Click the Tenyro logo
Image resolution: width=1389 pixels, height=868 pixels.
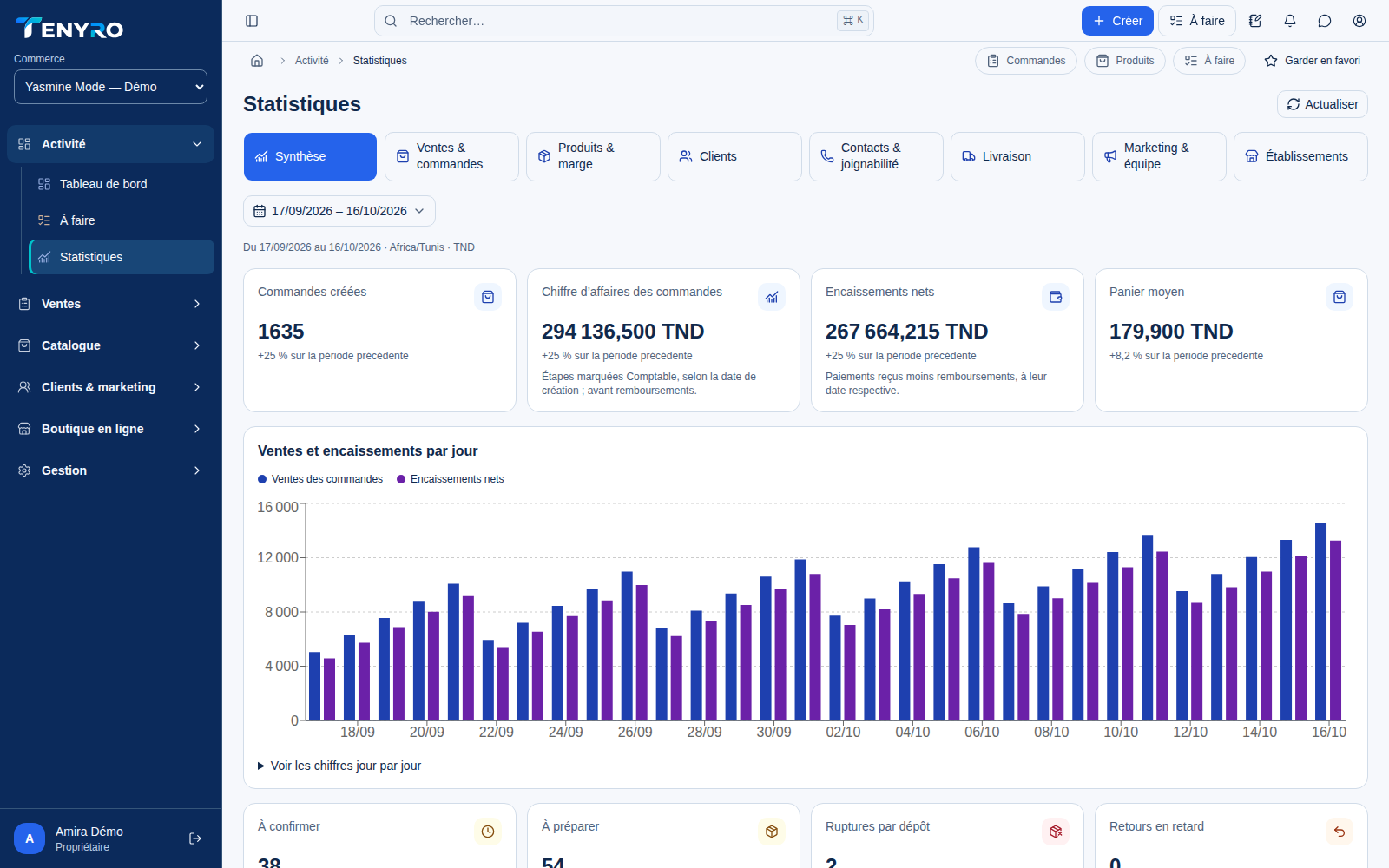[69, 29]
